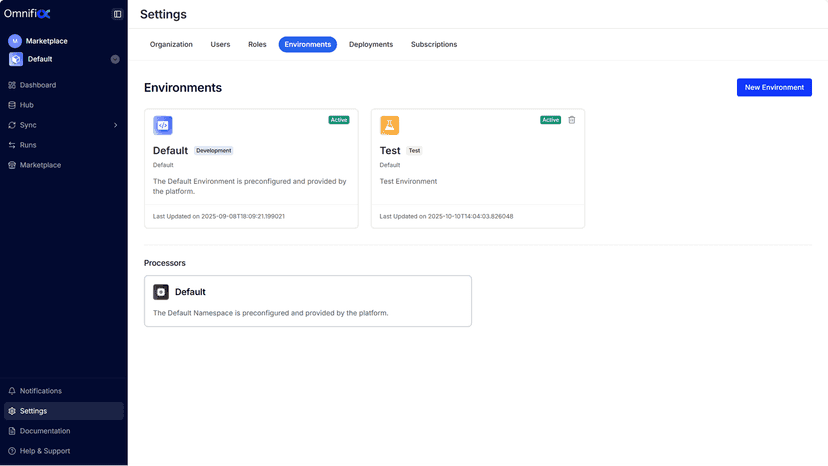Viewport: 828px width, 466px height.
Task: Click the Help & Support question icon
Action: [x=12, y=451]
